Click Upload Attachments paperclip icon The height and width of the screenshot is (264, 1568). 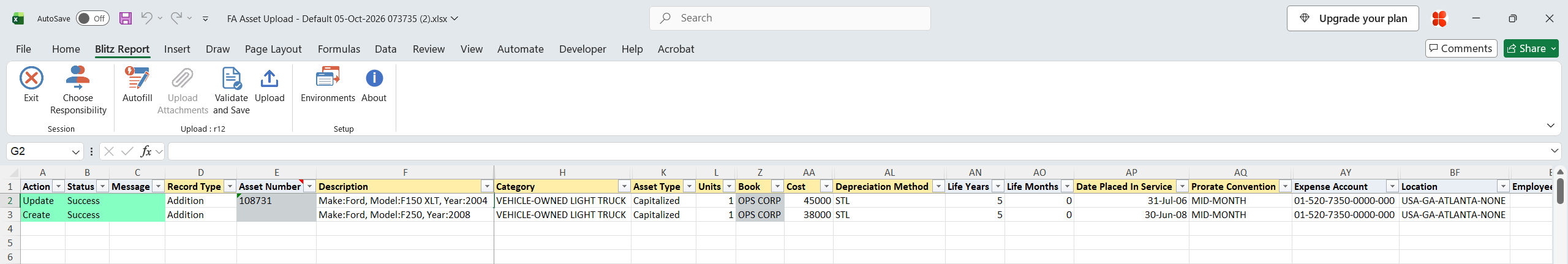coord(183,78)
